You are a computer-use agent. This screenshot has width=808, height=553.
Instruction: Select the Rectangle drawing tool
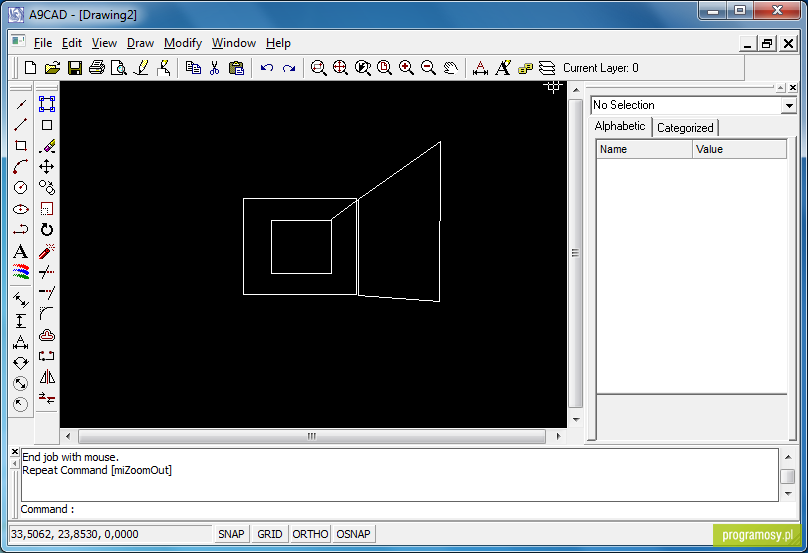(21, 146)
